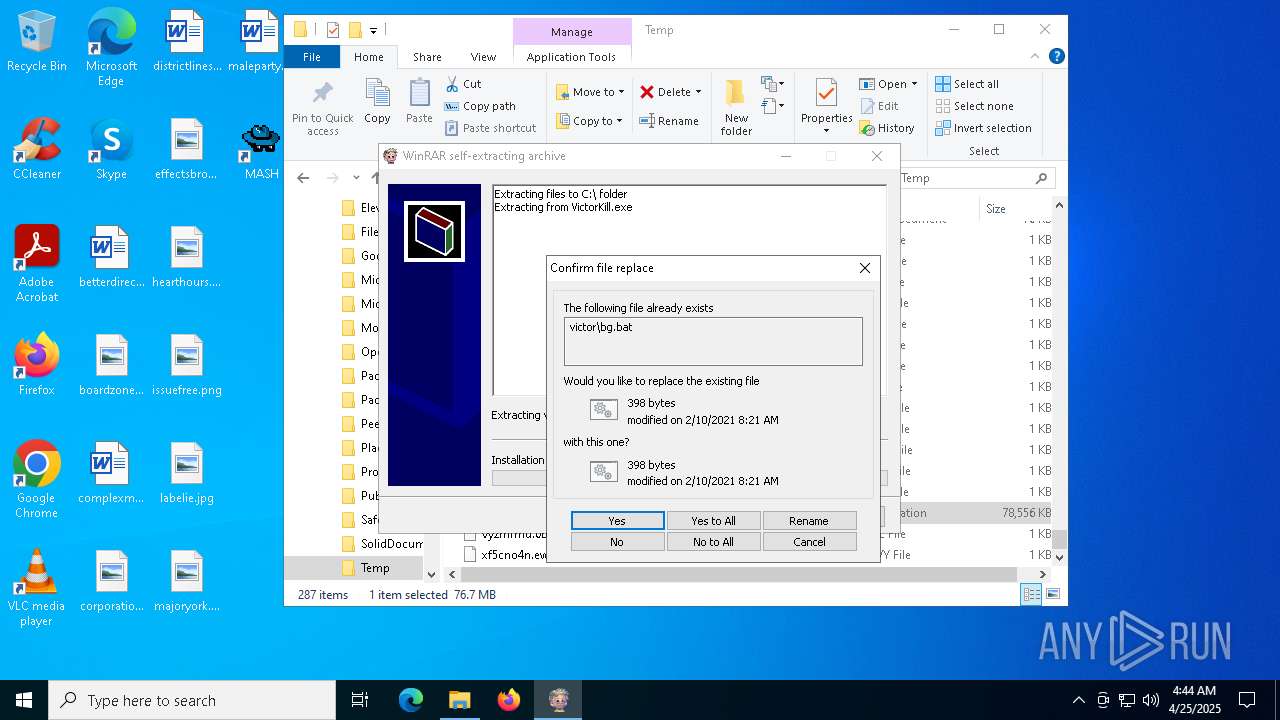Select the Manage contextual tab
Viewport: 1280px width, 720px height.
click(x=572, y=31)
